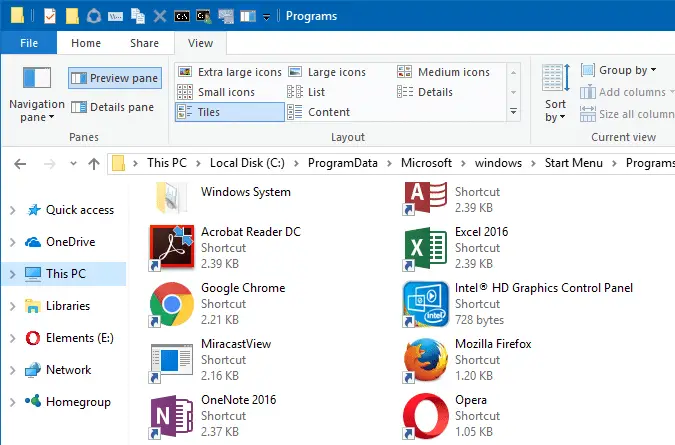Select the Excel 2016 shortcut icon
The height and width of the screenshot is (445, 675).
tap(425, 248)
